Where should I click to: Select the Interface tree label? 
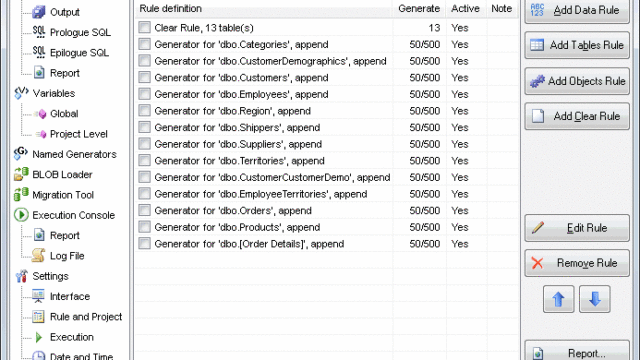[x=70, y=296]
